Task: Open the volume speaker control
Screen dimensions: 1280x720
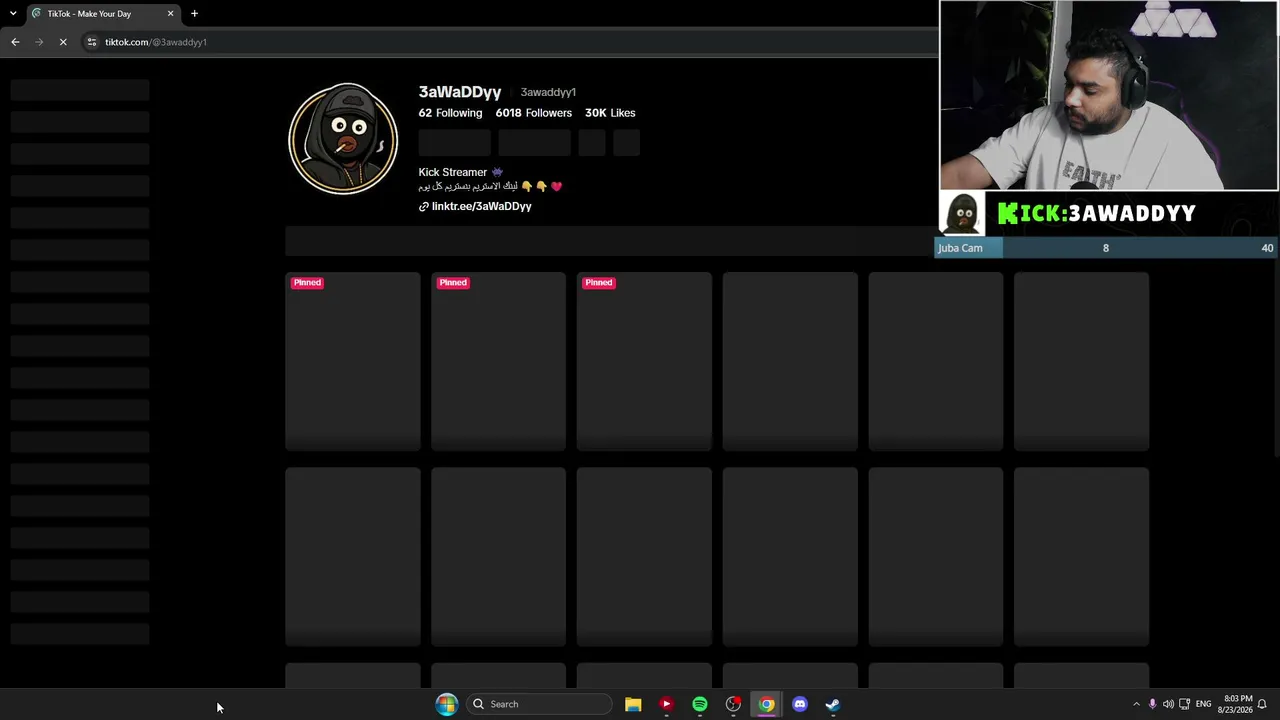Action: (1168, 704)
